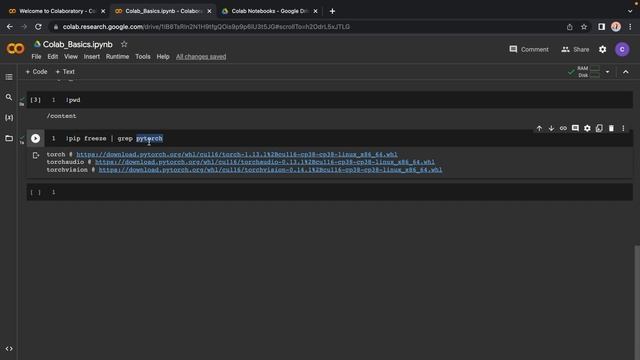Click the Share button
This screenshot has height=360, width=640.
575,49
